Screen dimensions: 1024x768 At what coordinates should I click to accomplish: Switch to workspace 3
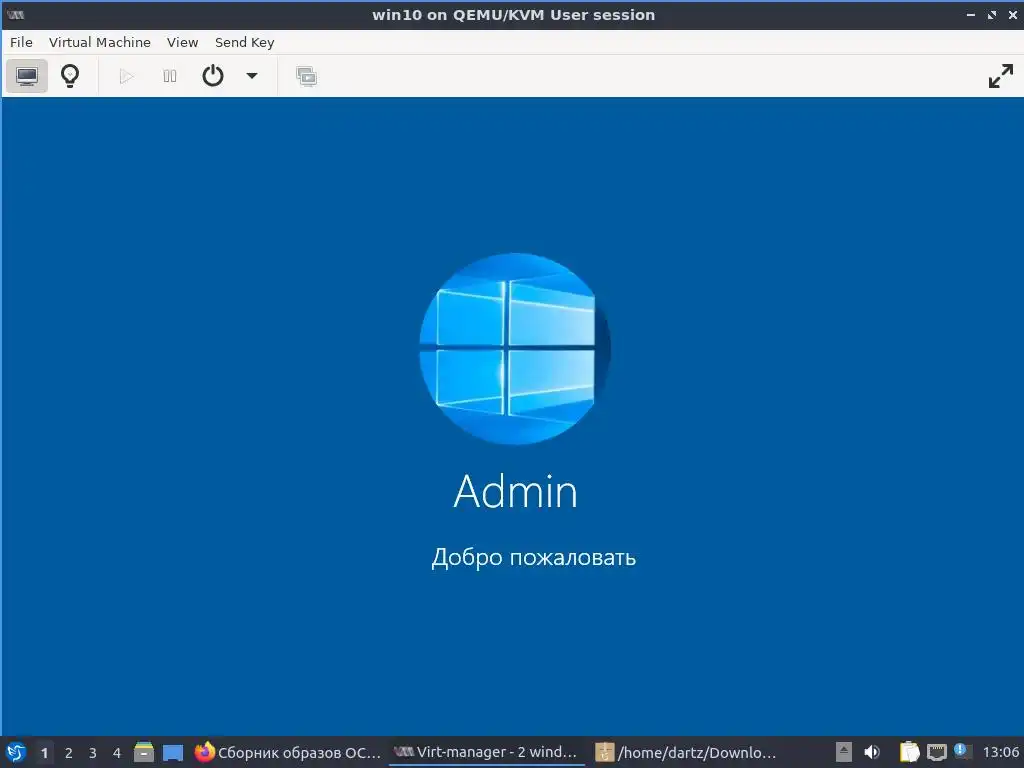pos(93,753)
